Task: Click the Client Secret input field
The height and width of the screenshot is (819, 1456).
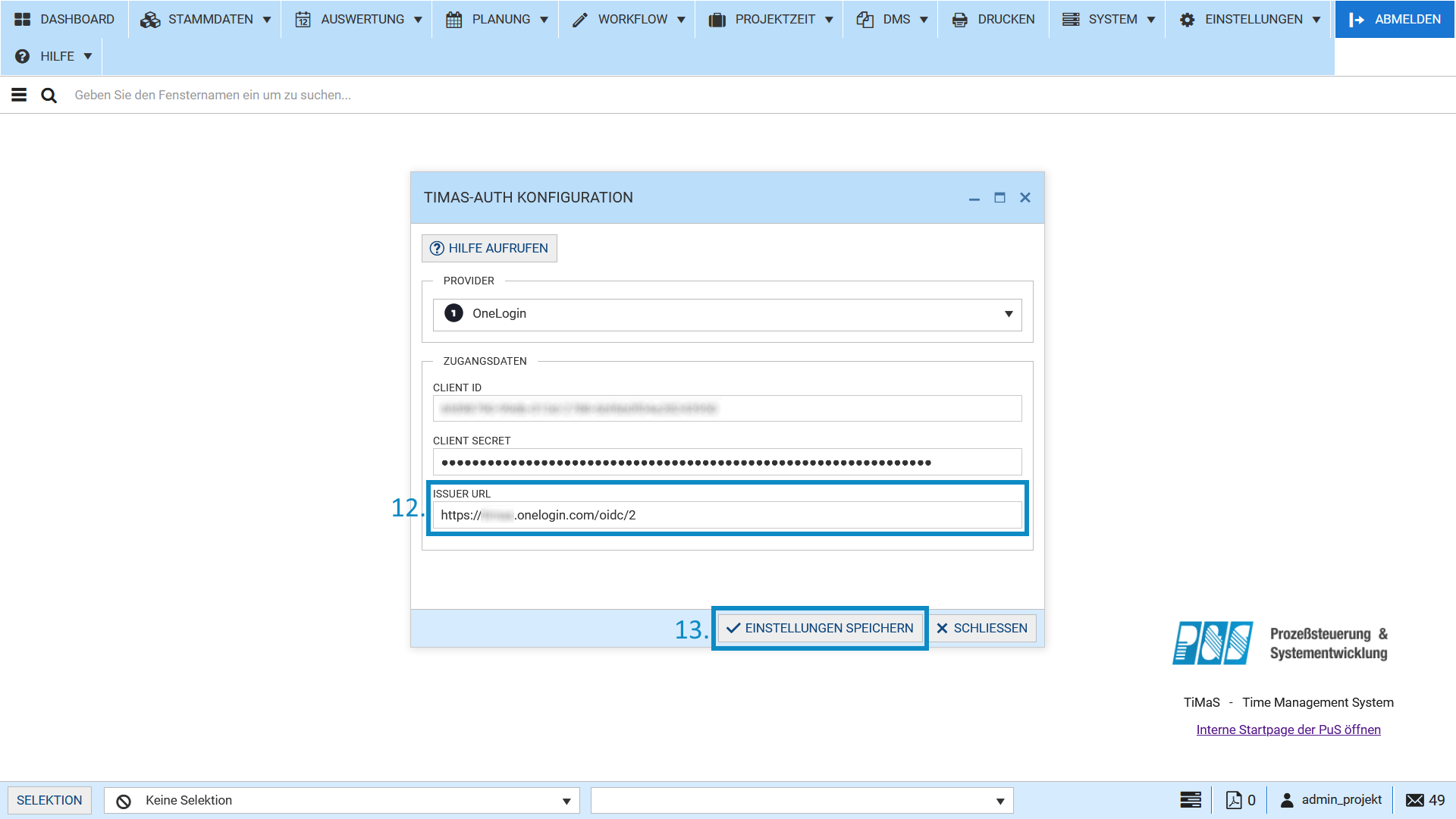Action: click(727, 462)
